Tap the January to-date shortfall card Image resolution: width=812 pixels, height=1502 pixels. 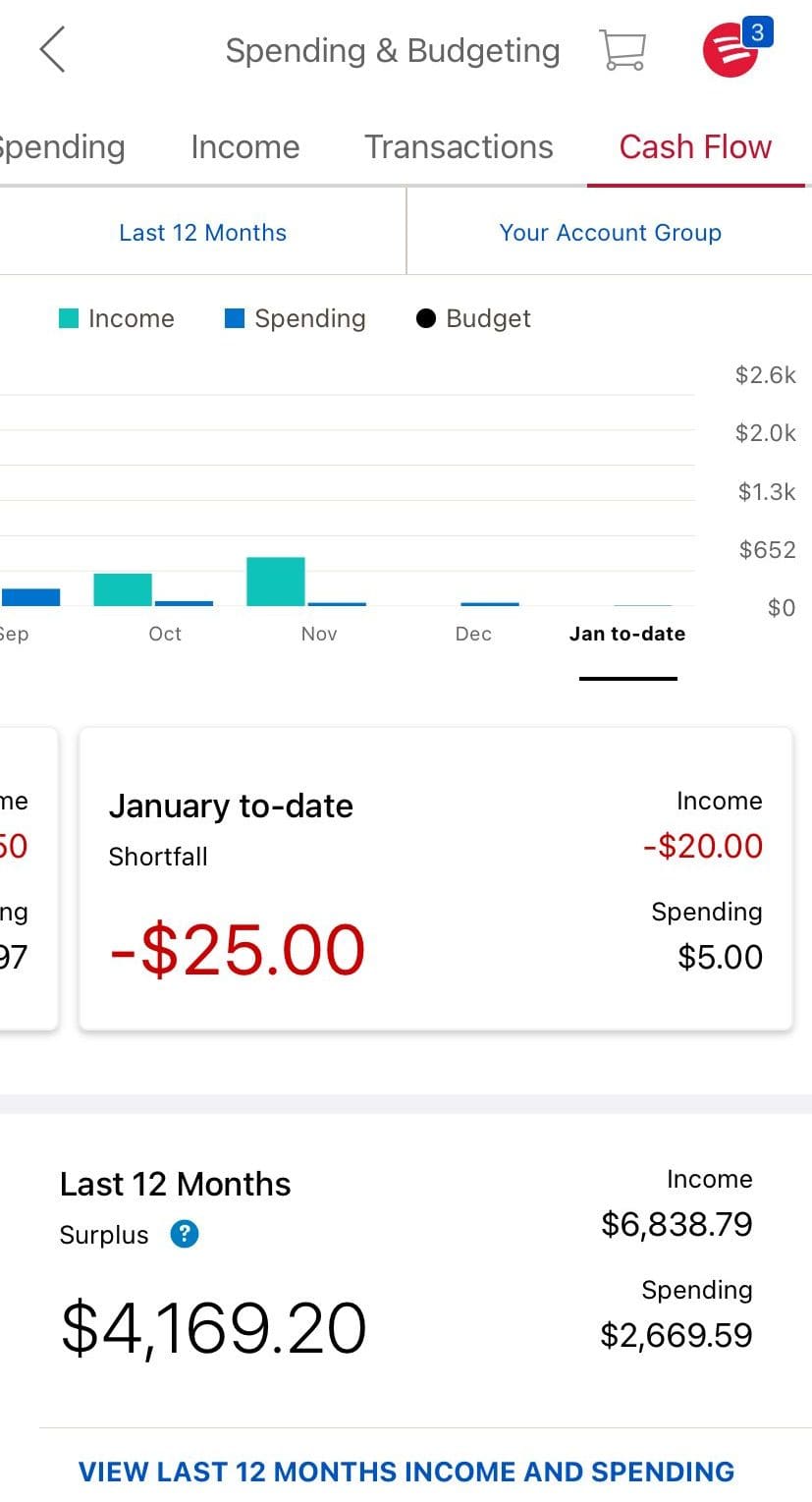[435, 878]
